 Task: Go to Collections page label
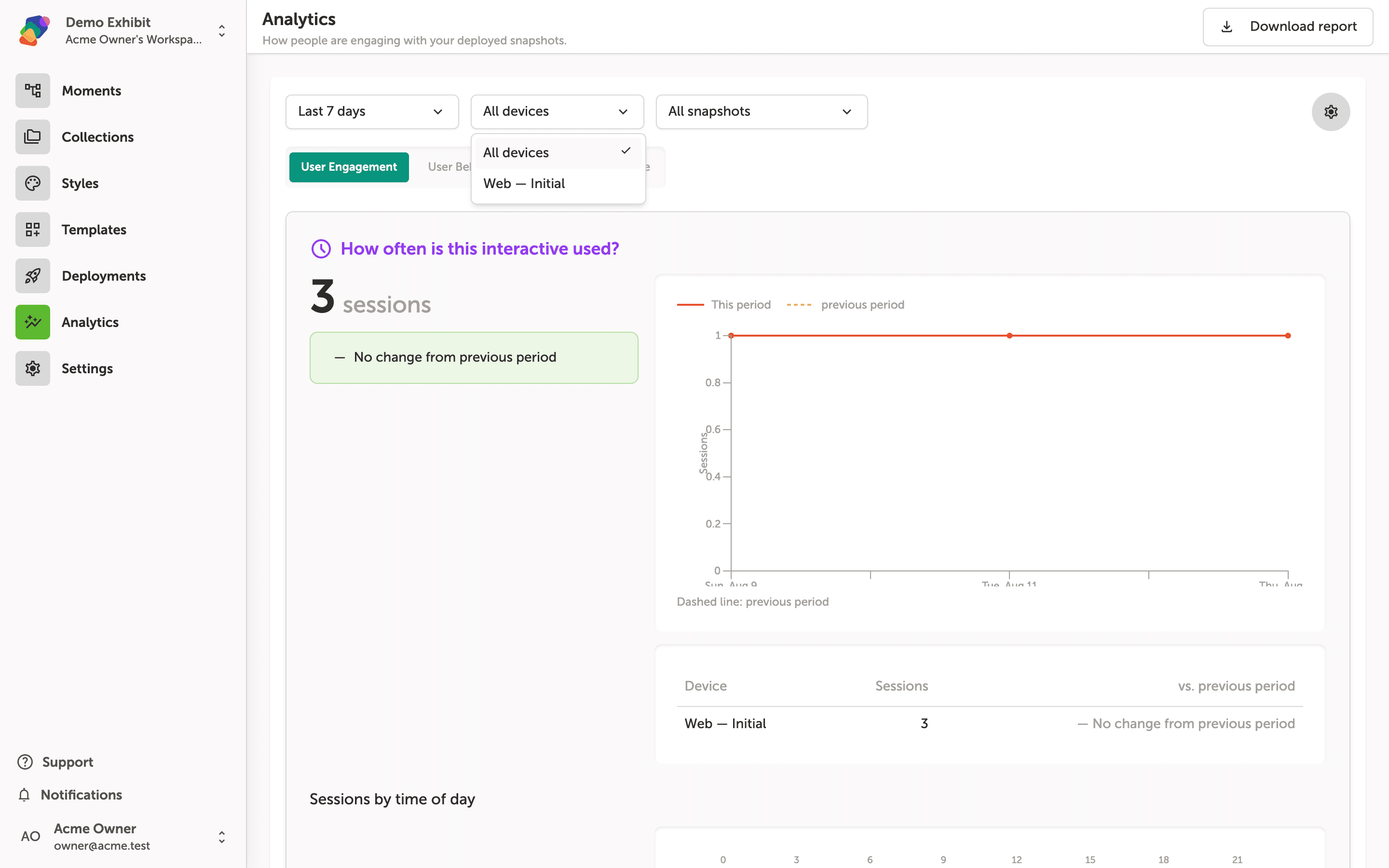pyautogui.click(x=97, y=137)
